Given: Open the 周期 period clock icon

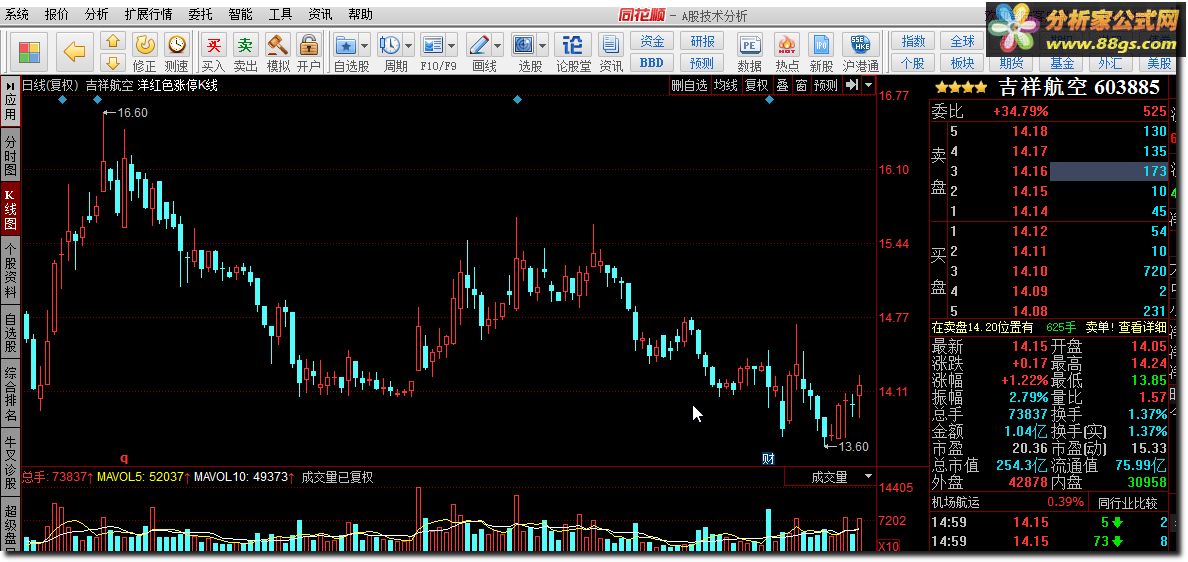Looking at the screenshot, I should tap(389, 44).
